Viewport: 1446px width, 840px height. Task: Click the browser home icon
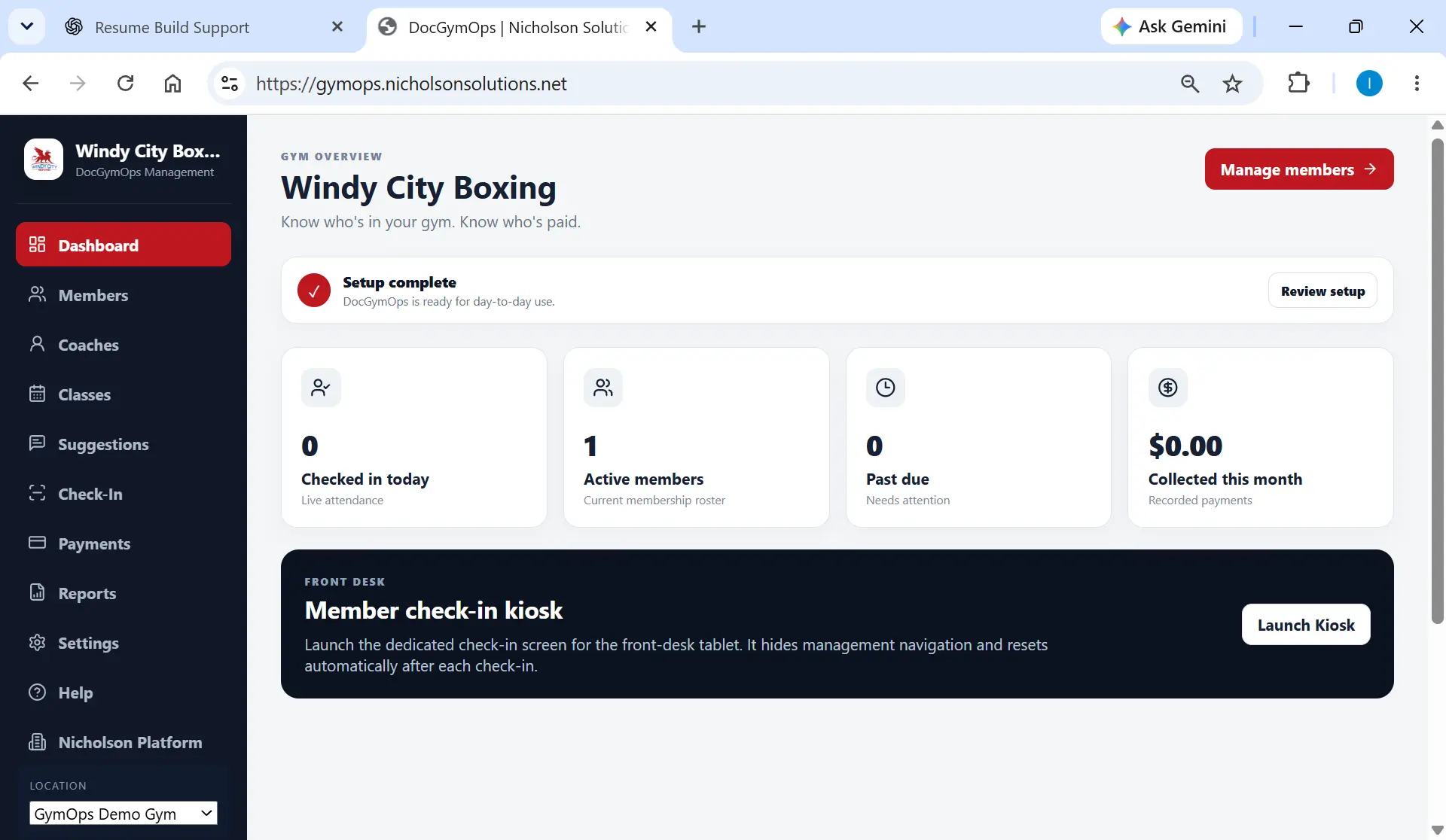(172, 83)
